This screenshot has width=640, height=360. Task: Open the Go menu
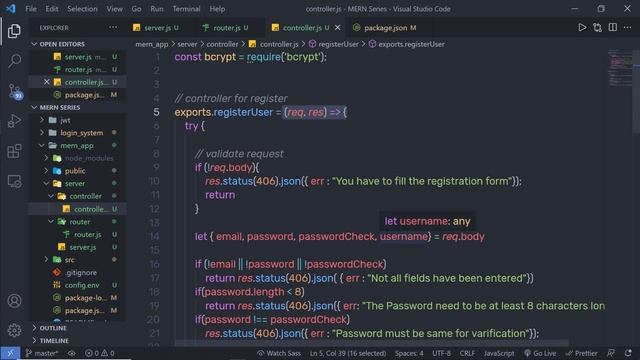[136, 9]
